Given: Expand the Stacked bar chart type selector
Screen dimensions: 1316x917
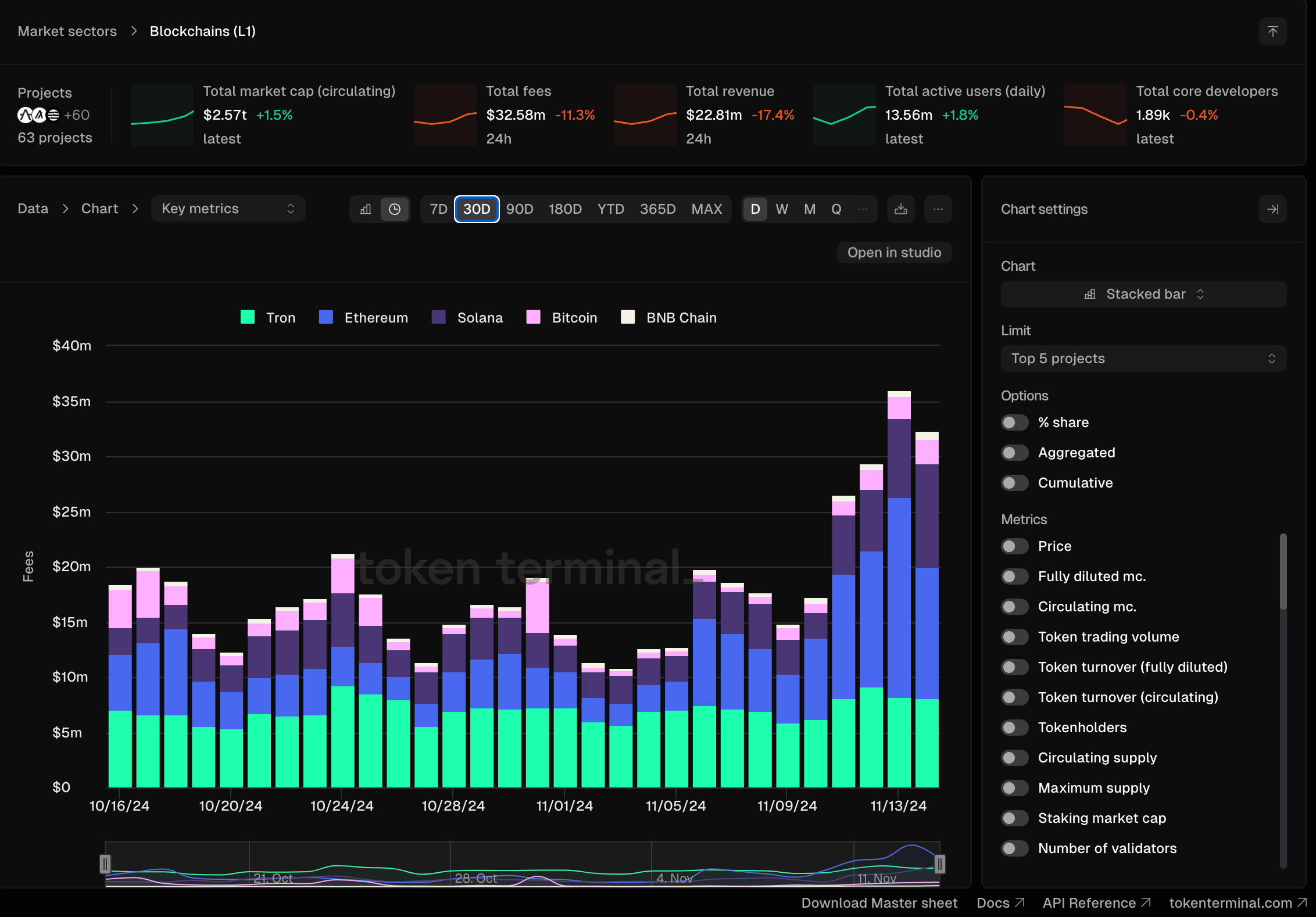Looking at the screenshot, I should click(x=1143, y=294).
